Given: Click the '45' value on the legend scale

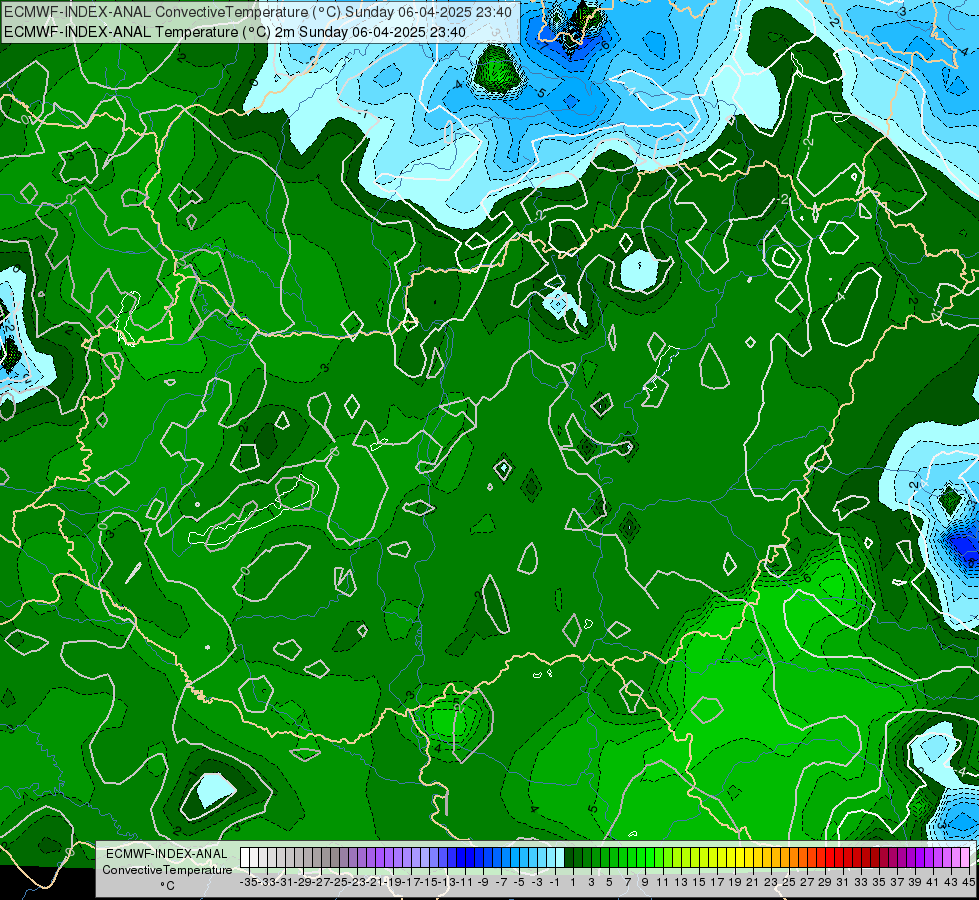Looking at the screenshot, I should [969, 882].
